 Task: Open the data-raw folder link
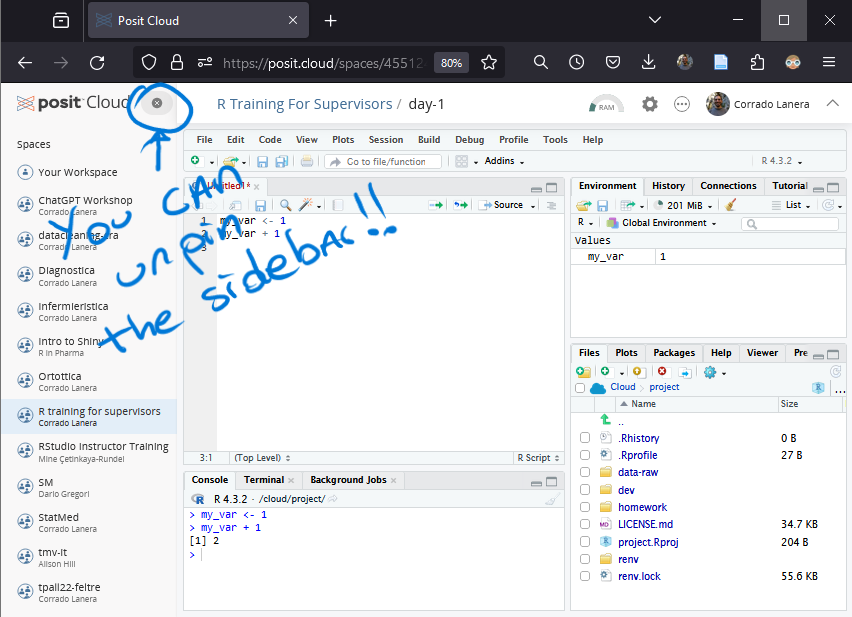pyautogui.click(x=637, y=472)
